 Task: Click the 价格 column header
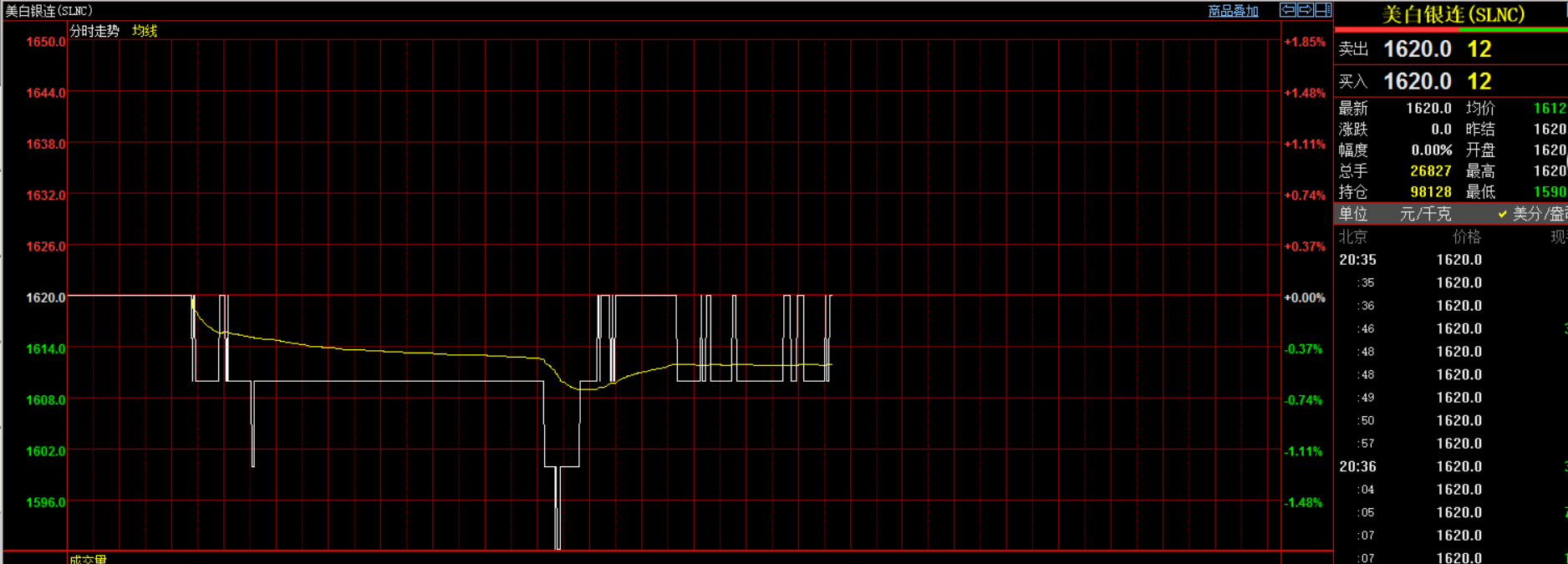pos(1467,237)
